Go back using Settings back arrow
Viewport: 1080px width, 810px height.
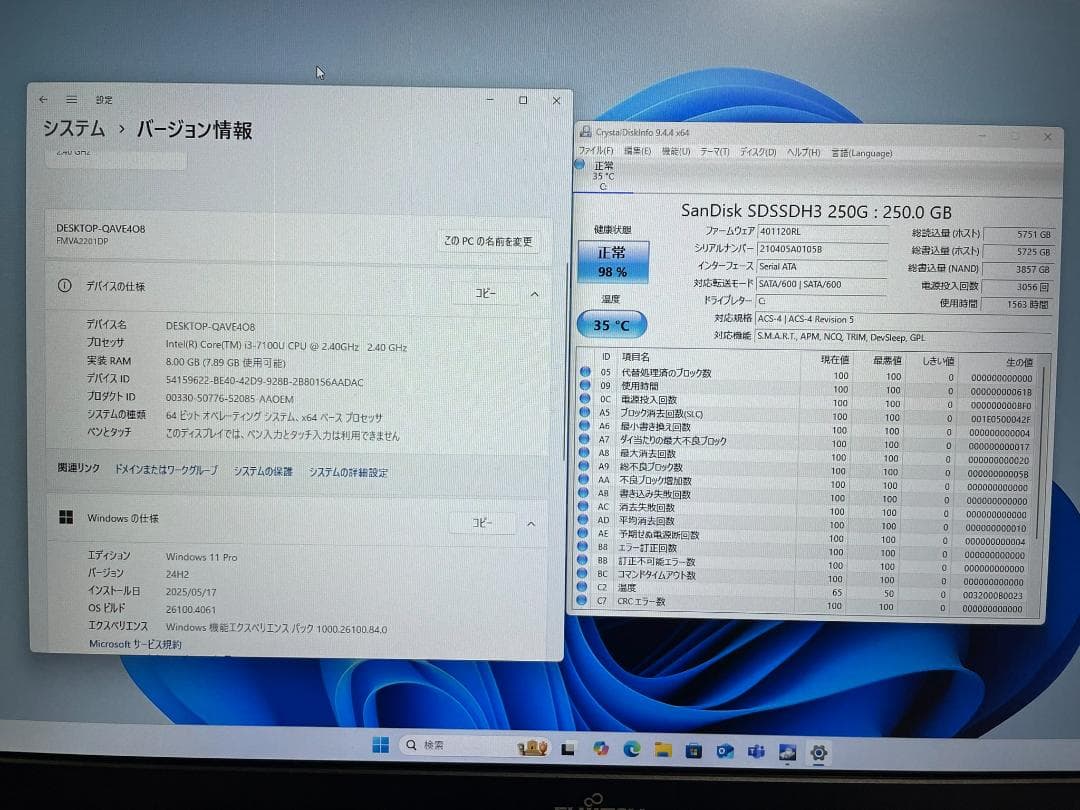click(43, 99)
